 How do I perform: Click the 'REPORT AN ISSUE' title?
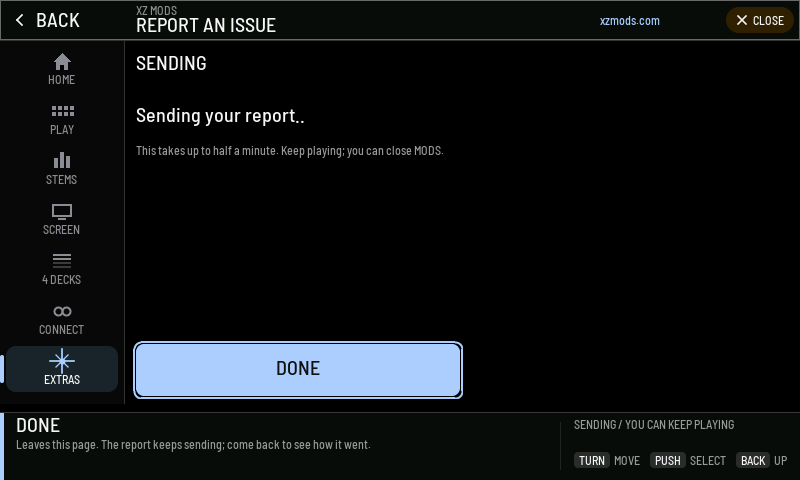tap(206, 26)
